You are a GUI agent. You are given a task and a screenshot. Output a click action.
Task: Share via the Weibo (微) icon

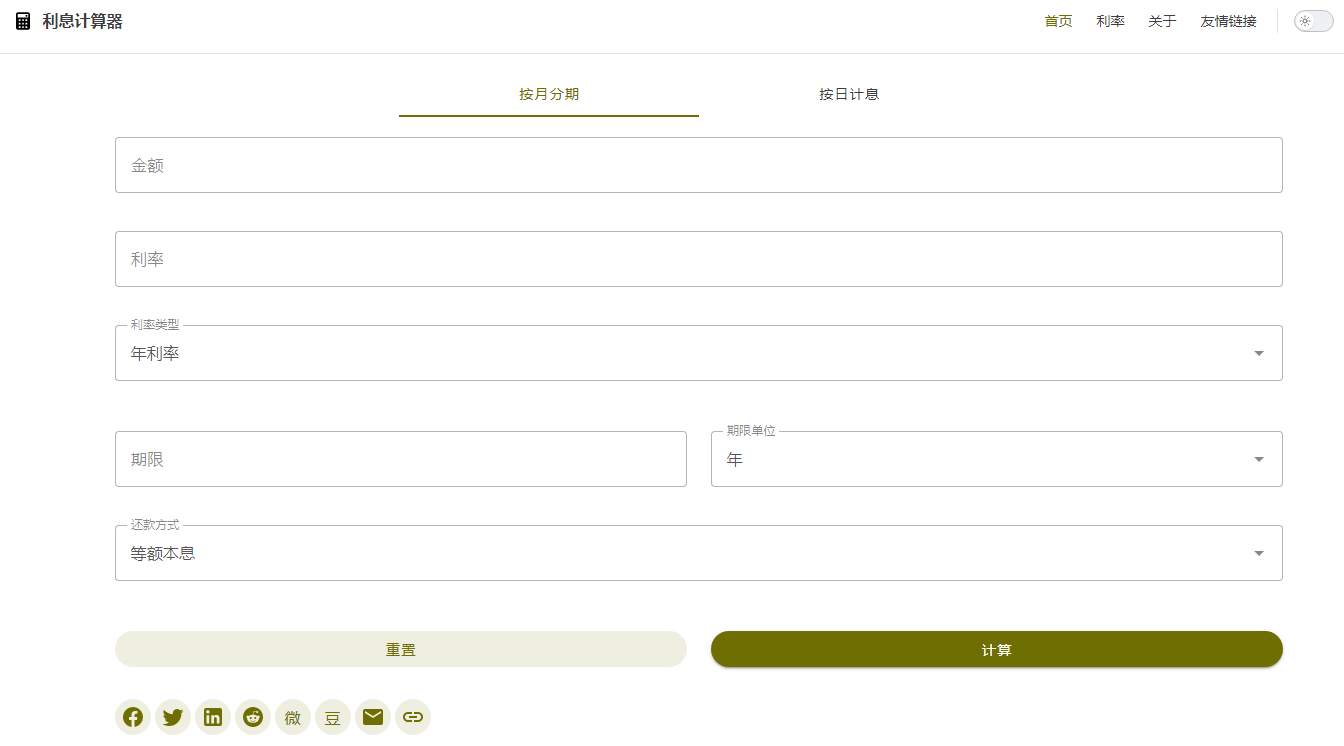(292, 716)
